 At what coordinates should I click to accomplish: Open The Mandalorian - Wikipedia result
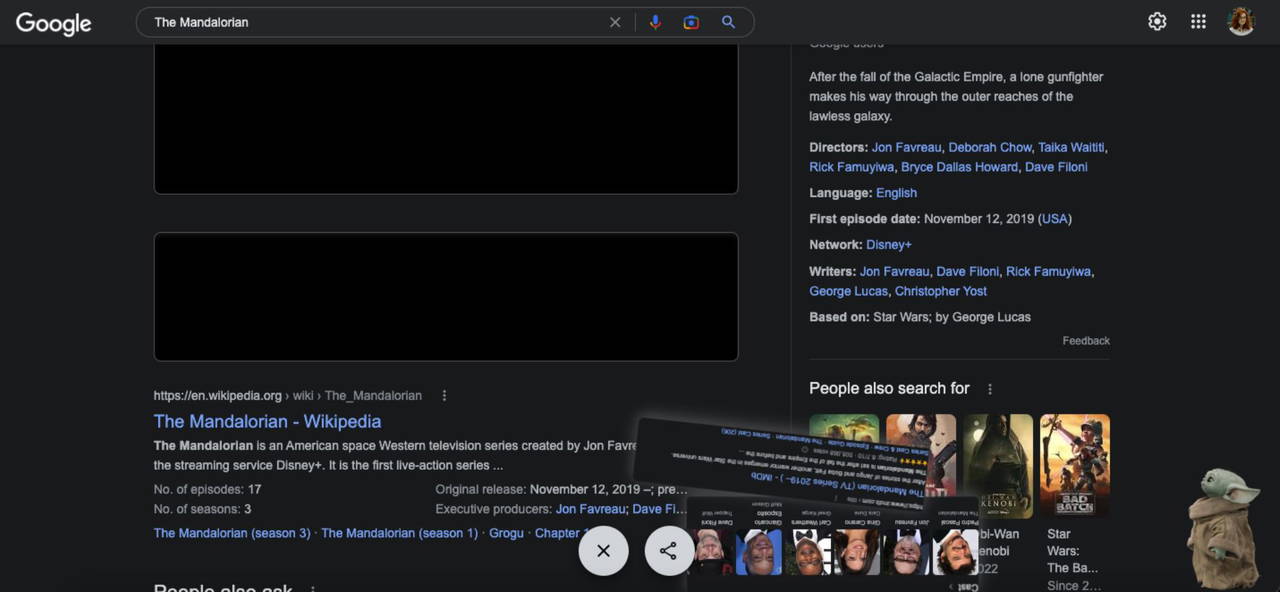pyautogui.click(x=267, y=422)
